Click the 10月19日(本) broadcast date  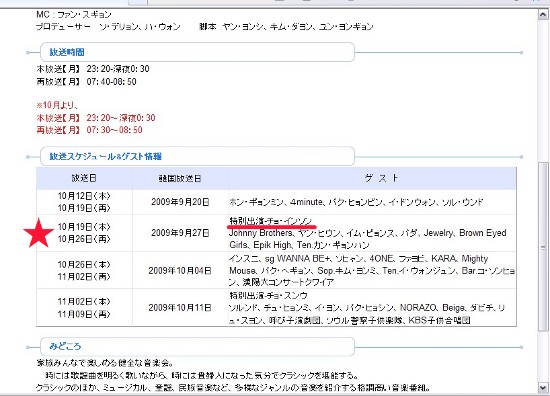84,227
